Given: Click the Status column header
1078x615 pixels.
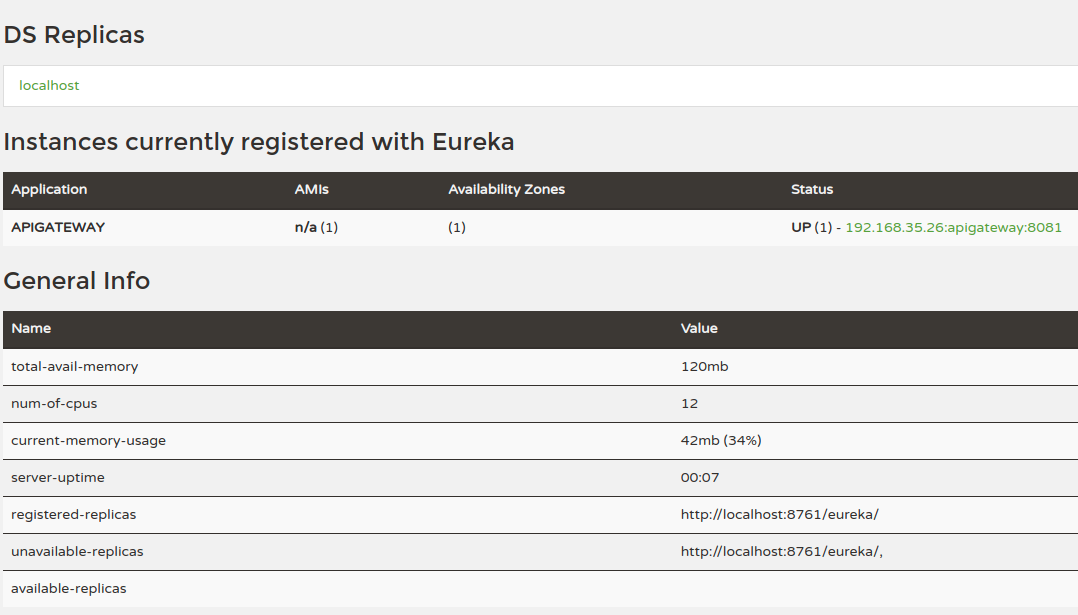Looking at the screenshot, I should (811, 190).
